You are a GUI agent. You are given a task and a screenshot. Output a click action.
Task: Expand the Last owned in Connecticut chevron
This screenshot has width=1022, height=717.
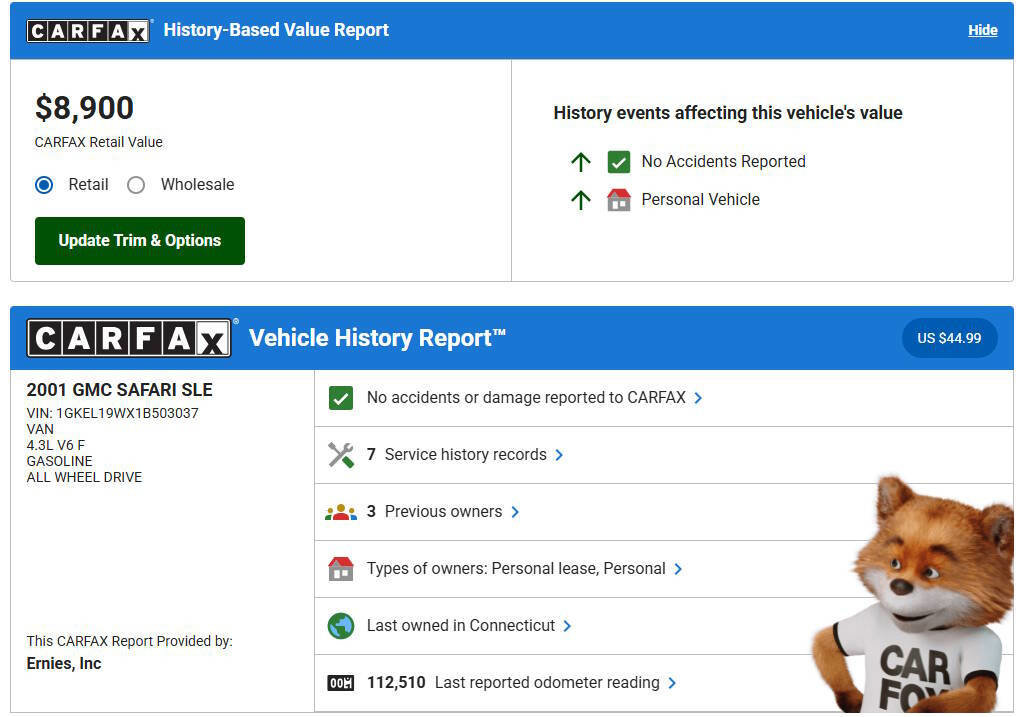(x=567, y=626)
